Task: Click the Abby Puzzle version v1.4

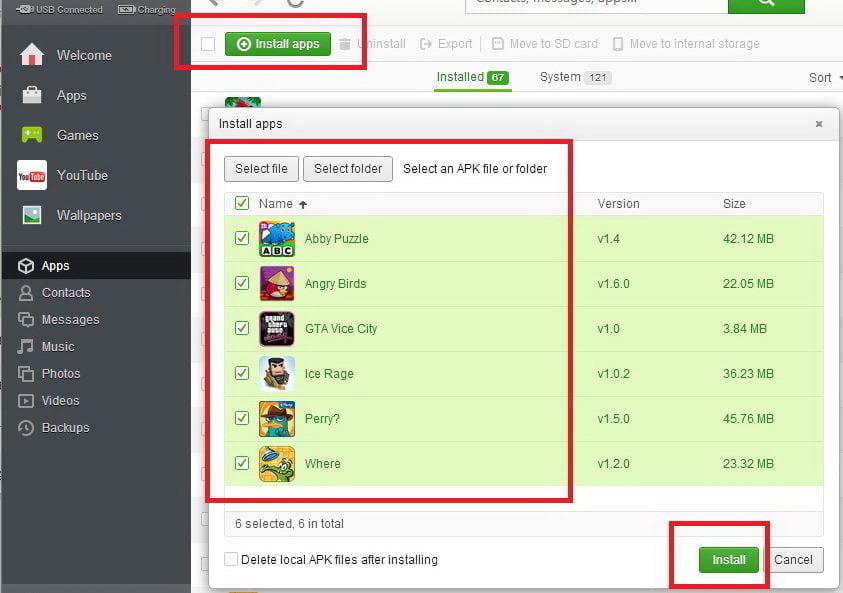Action: [609, 239]
